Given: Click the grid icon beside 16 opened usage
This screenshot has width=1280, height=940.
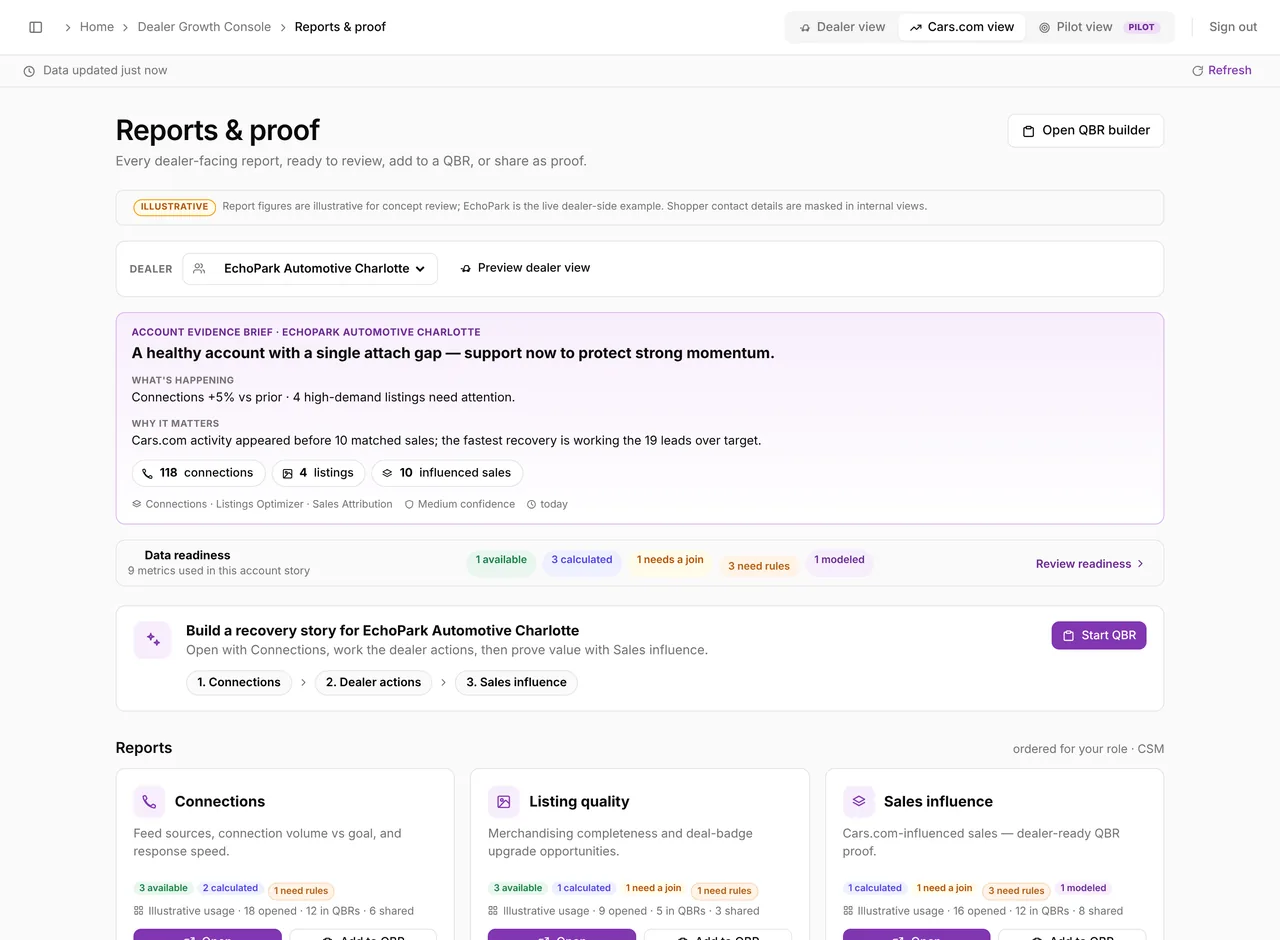Looking at the screenshot, I should [x=849, y=911].
